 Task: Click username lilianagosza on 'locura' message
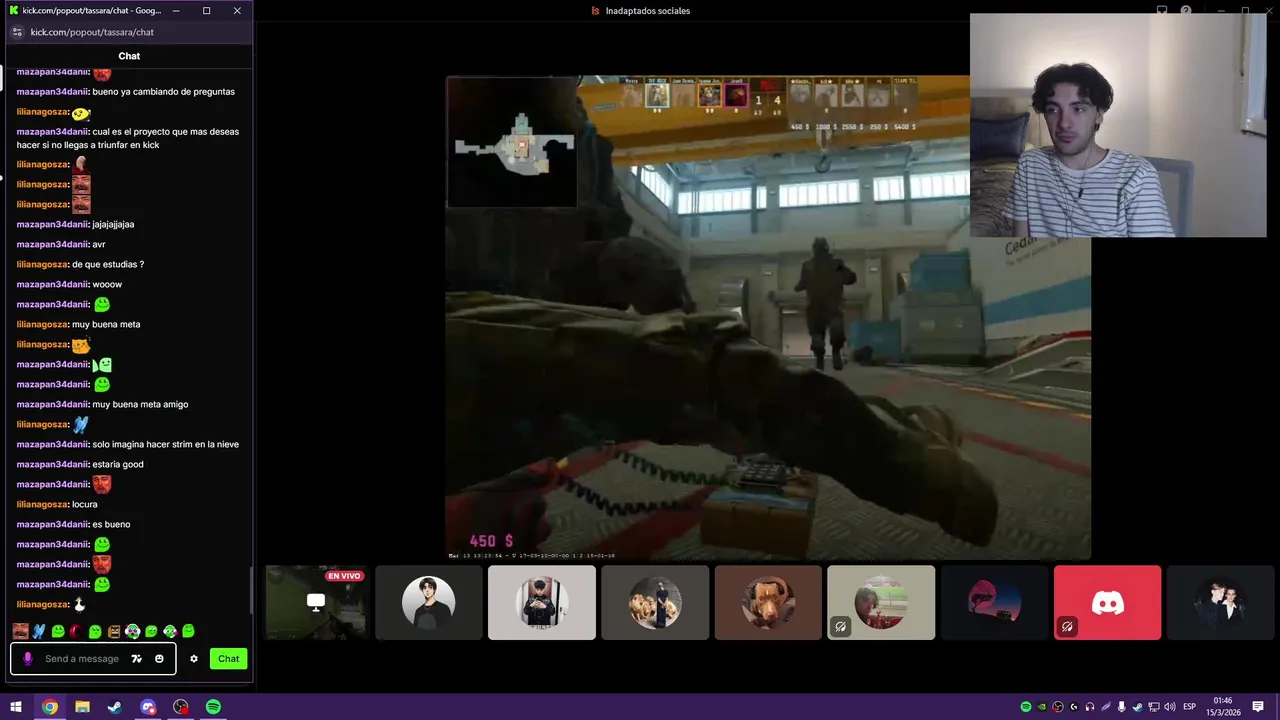coord(42,504)
